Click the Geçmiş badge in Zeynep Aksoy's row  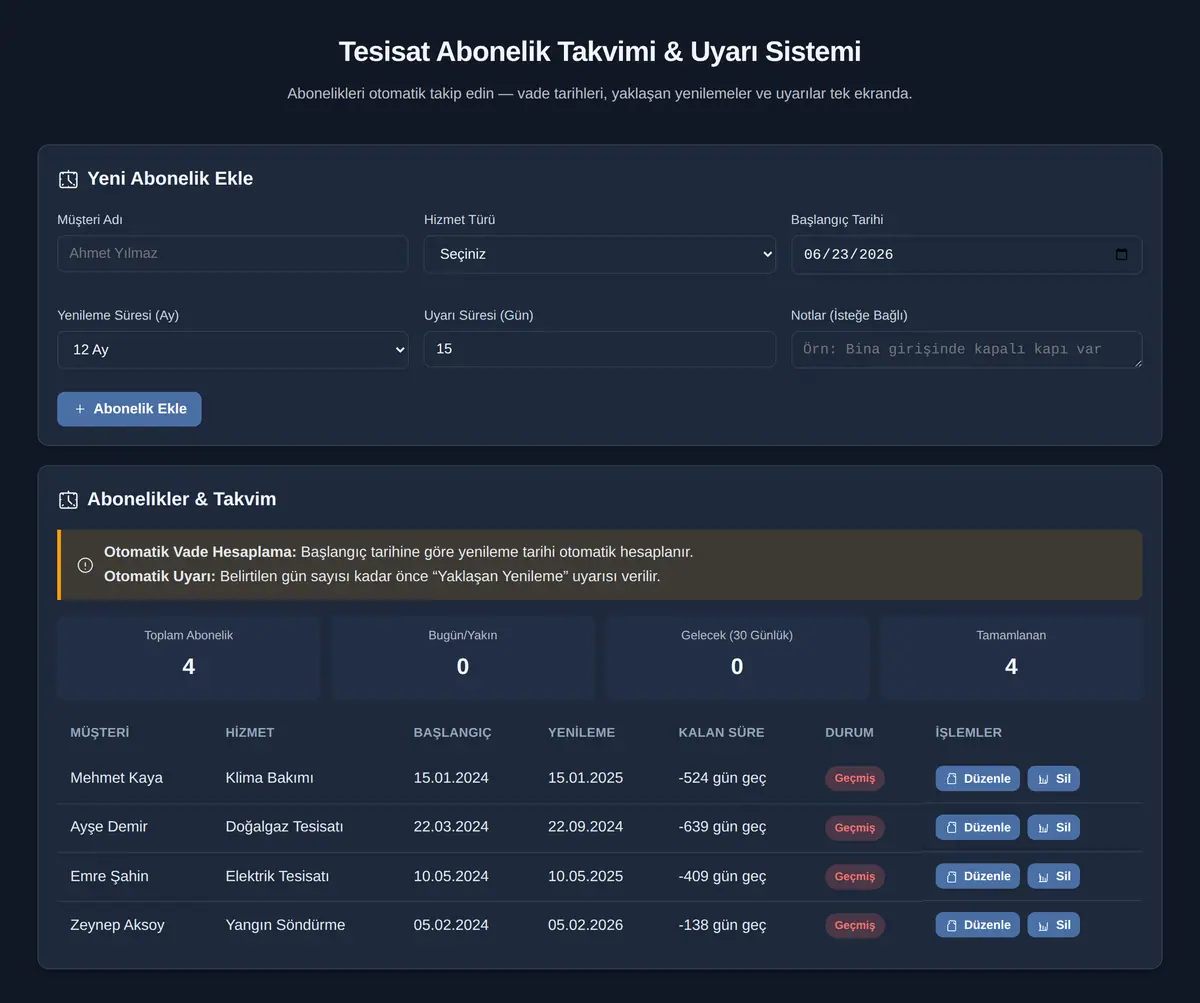pos(855,925)
